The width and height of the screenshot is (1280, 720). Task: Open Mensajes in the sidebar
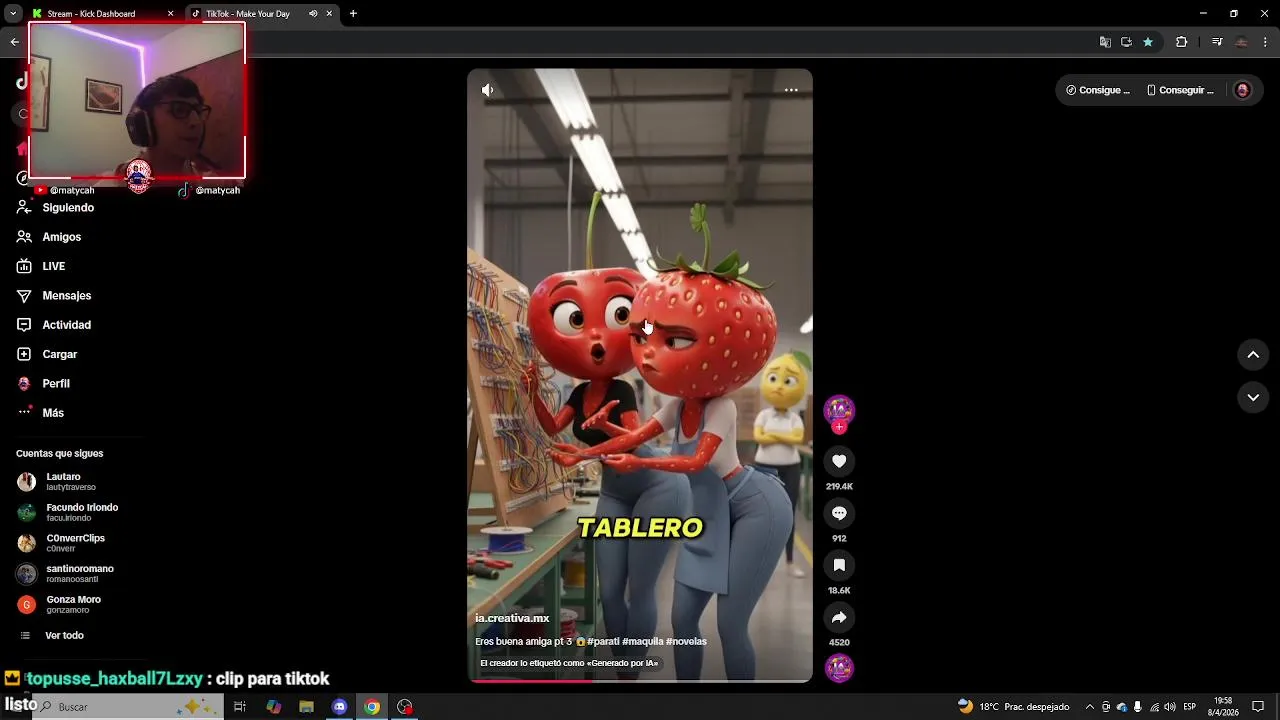[54, 296]
